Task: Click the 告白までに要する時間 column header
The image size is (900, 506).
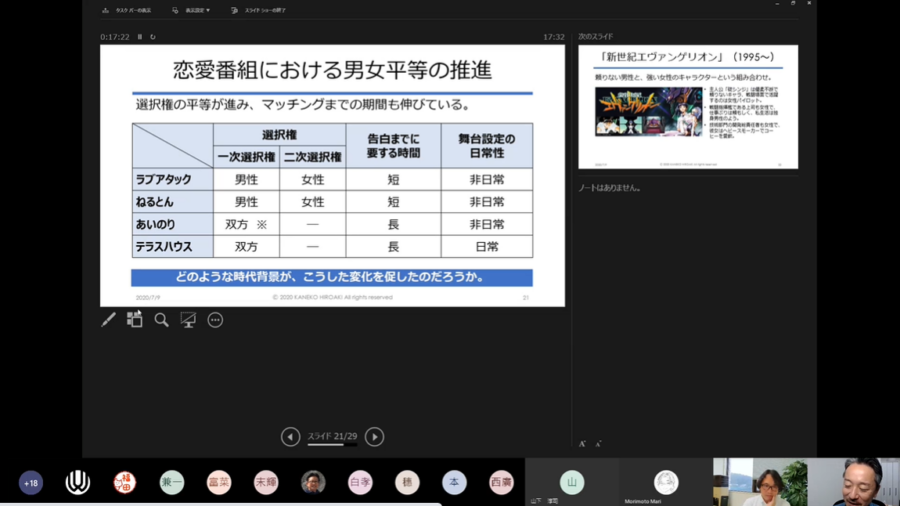Action: click(x=393, y=146)
